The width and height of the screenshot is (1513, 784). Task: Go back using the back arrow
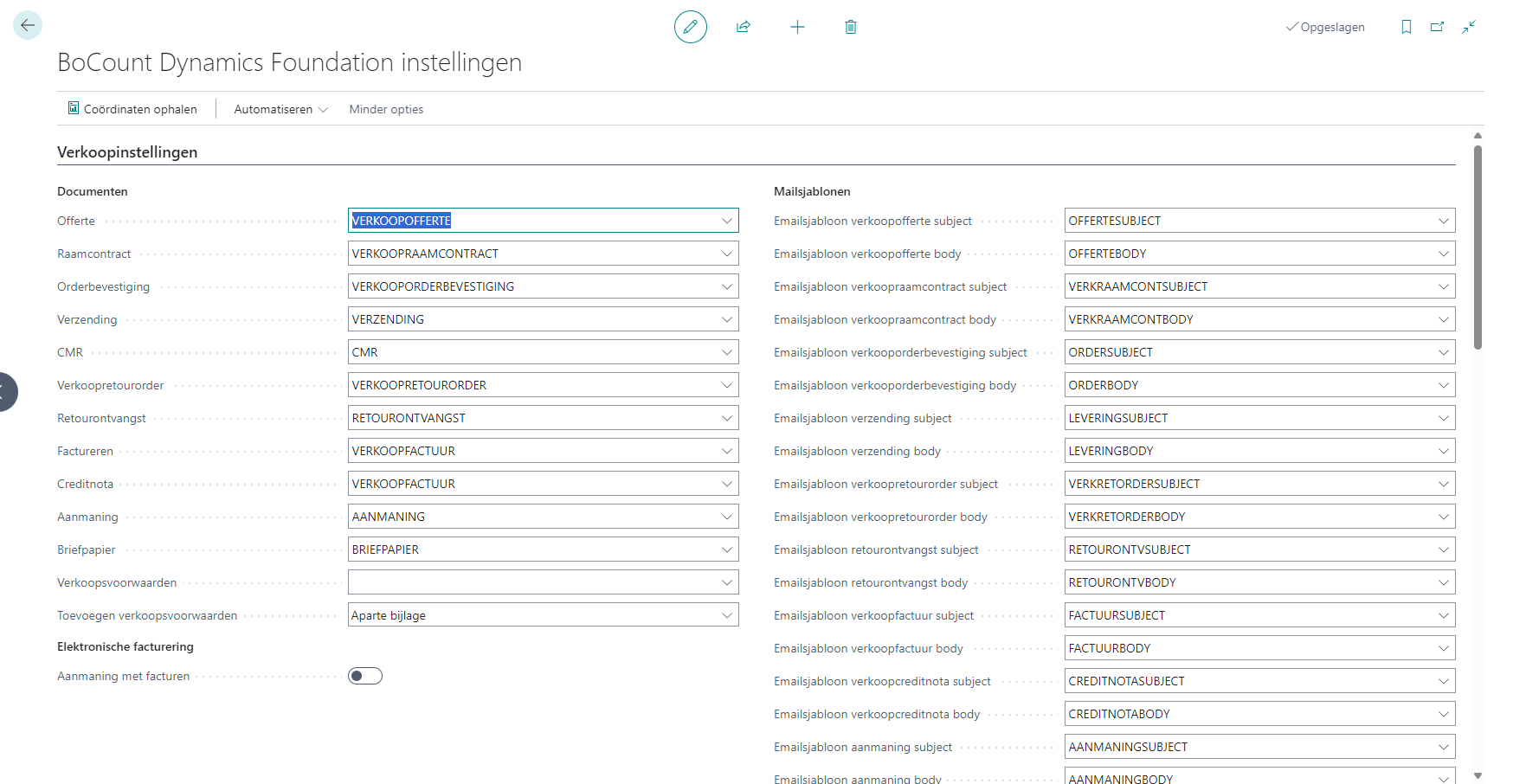(x=28, y=25)
